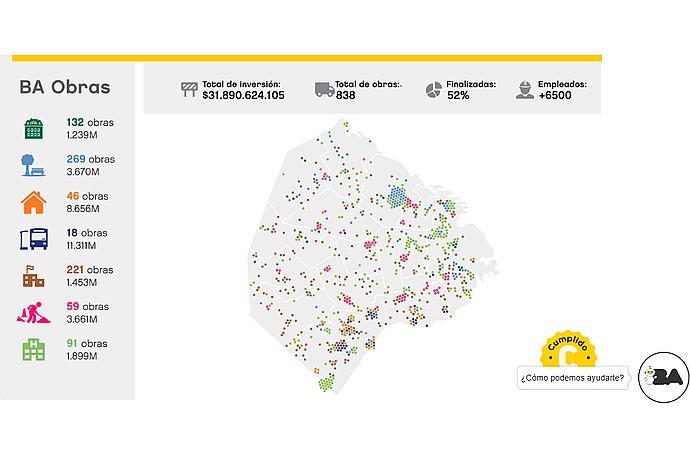Screen dimensions: 690x460
Task: Click the brown school building icon
Action: point(34,276)
